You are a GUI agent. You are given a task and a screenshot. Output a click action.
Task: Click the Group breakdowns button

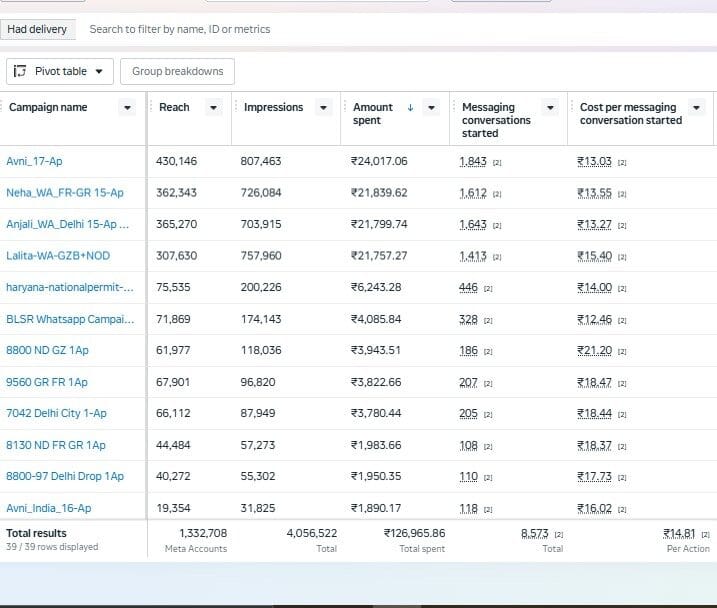coord(177,71)
